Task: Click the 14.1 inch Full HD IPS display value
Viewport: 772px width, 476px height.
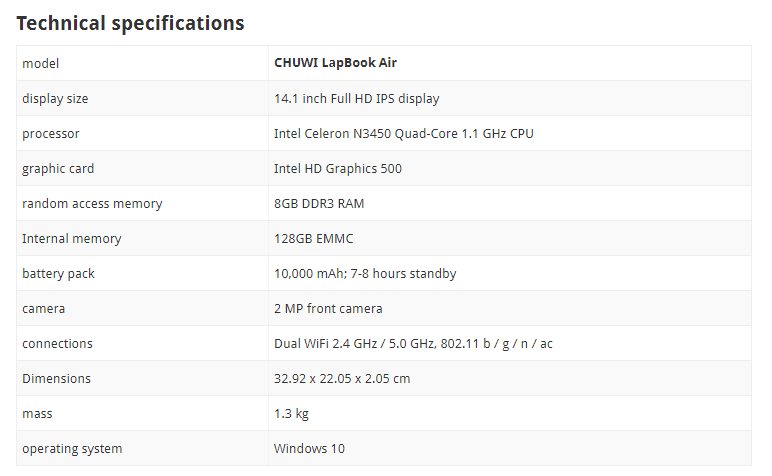Action: coord(356,99)
